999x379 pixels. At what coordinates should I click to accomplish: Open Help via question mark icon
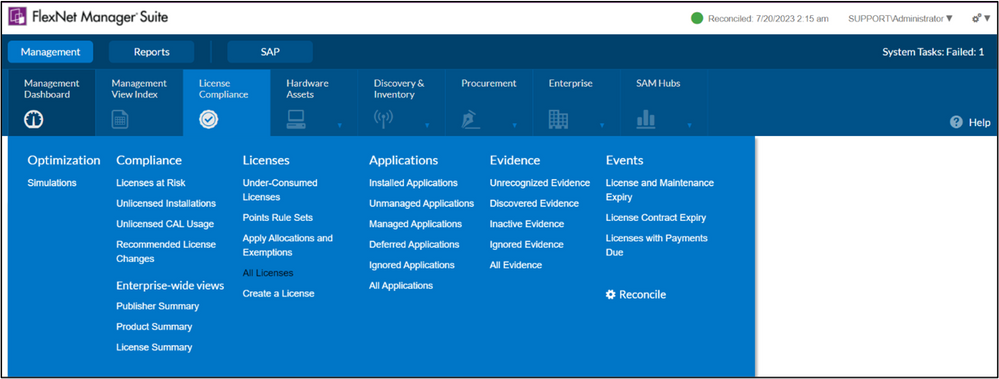click(x=956, y=122)
